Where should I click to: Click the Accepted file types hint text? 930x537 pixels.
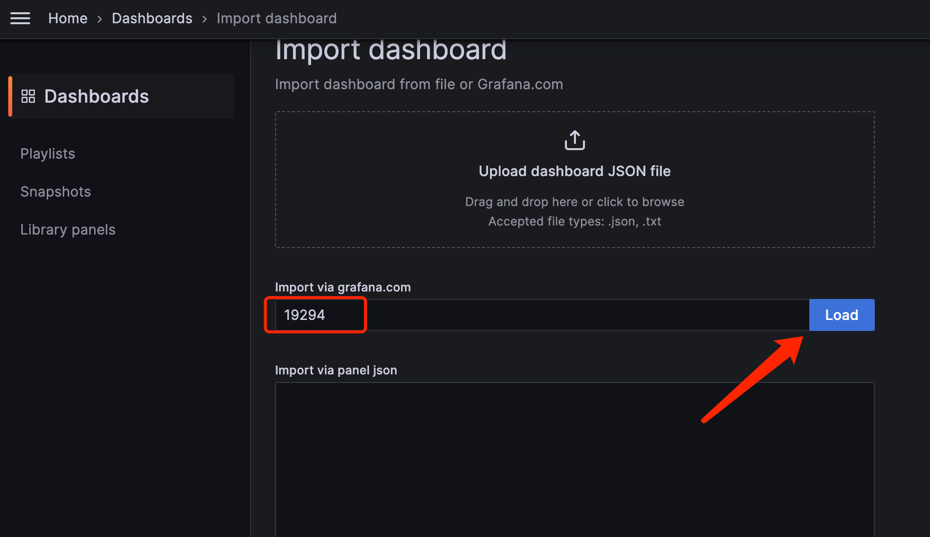click(574, 222)
